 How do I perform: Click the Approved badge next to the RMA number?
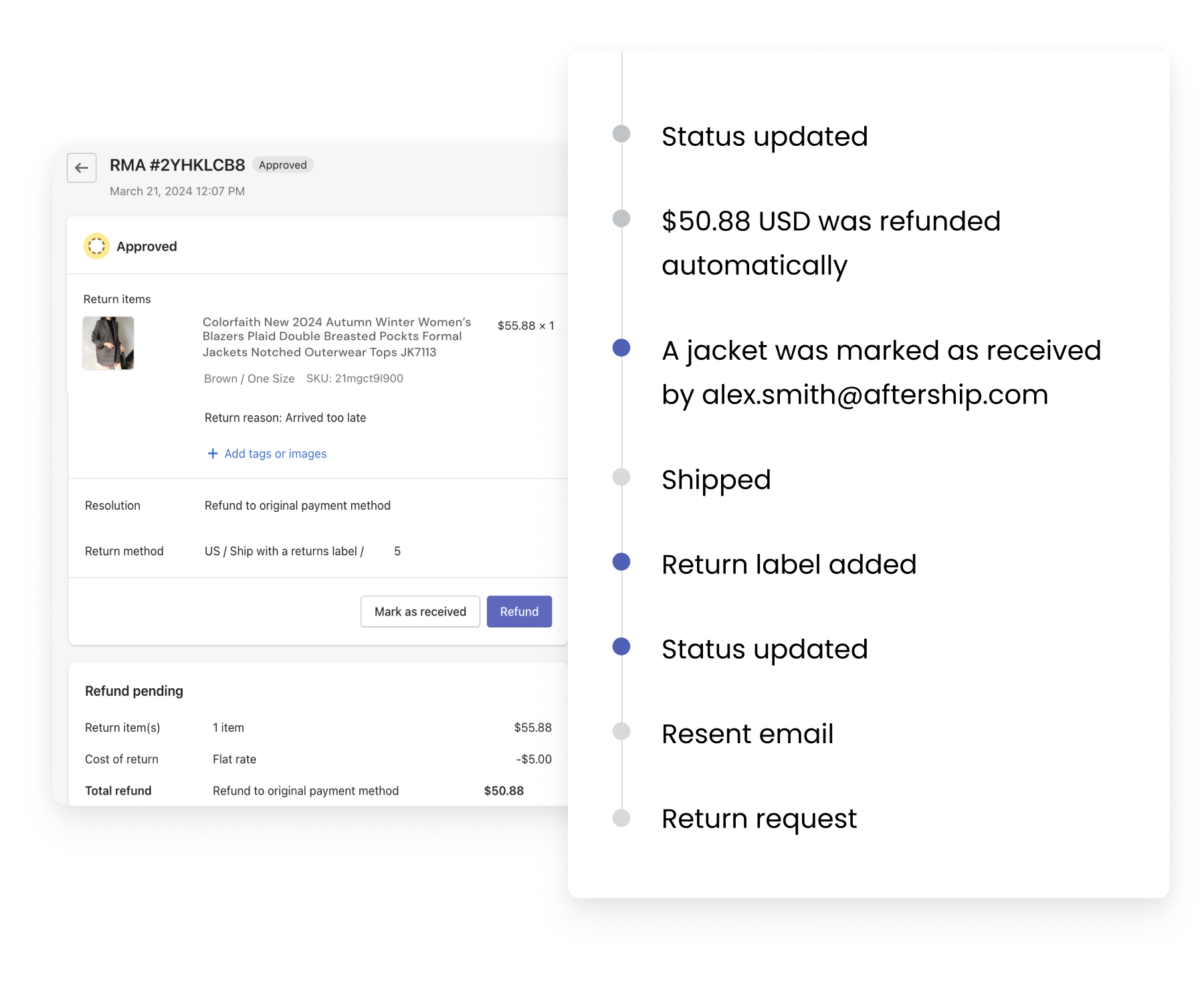[284, 165]
